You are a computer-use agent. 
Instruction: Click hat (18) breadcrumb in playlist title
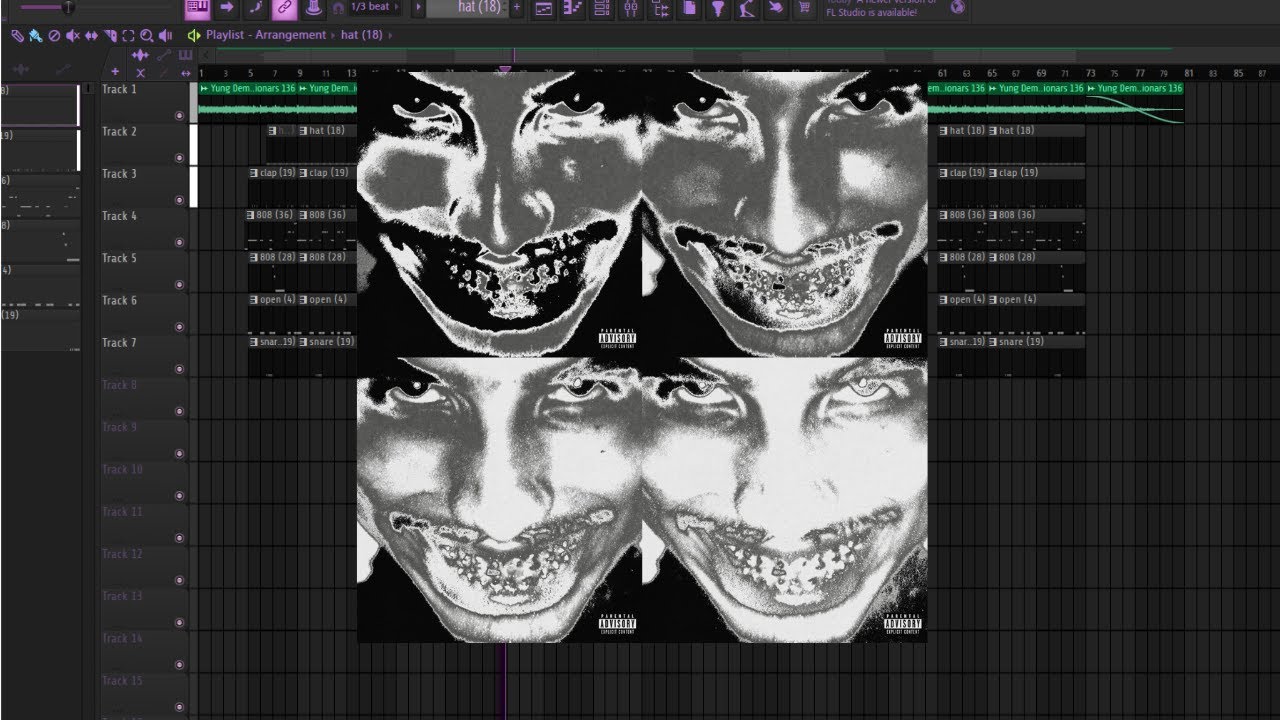click(362, 35)
